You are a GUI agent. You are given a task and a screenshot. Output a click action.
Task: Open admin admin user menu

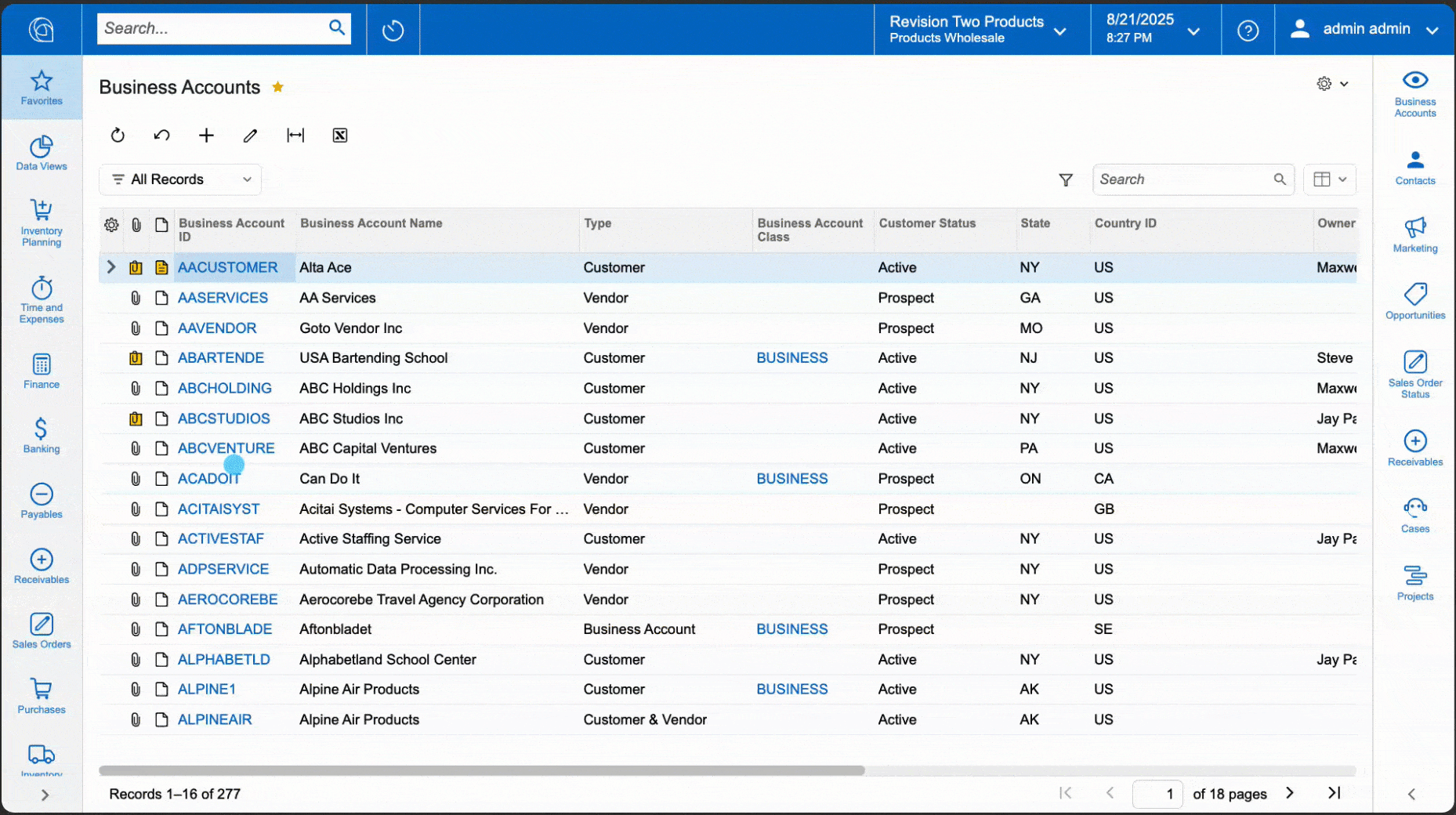(x=1364, y=30)
